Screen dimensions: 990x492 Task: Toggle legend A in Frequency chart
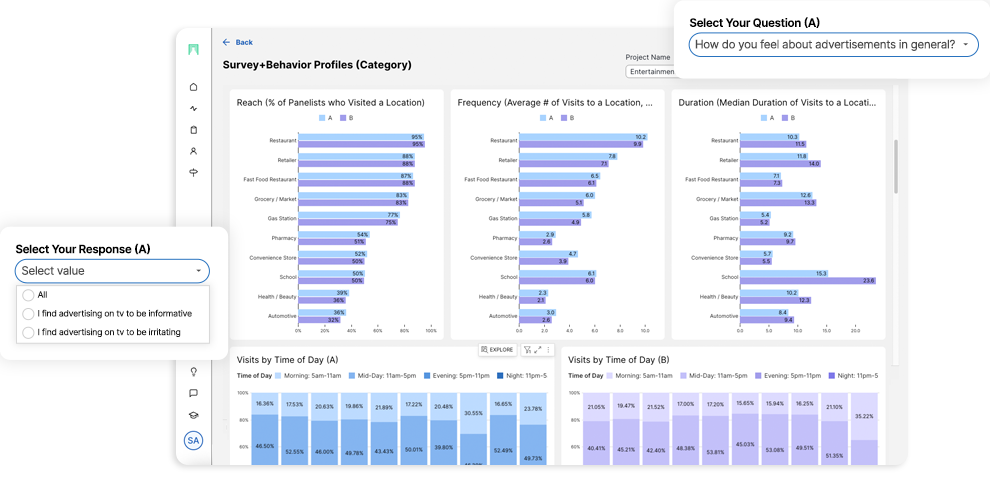coord(546,118)
